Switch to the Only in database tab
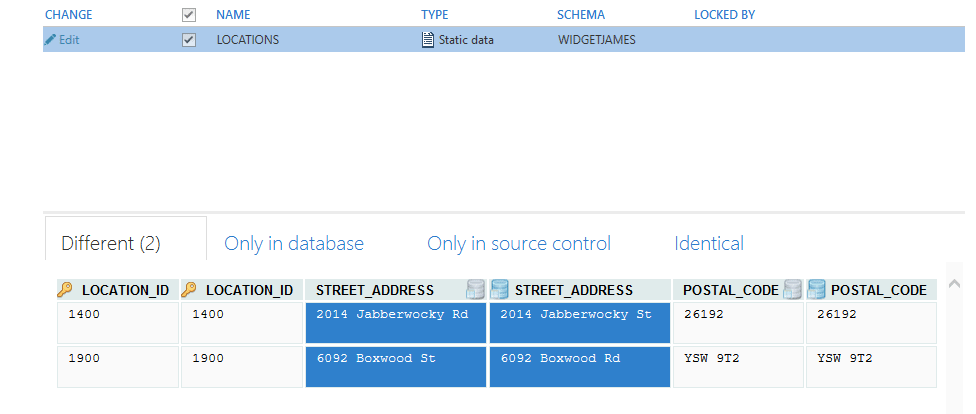Viewport: 976px width, 414px height. point(294,243)
